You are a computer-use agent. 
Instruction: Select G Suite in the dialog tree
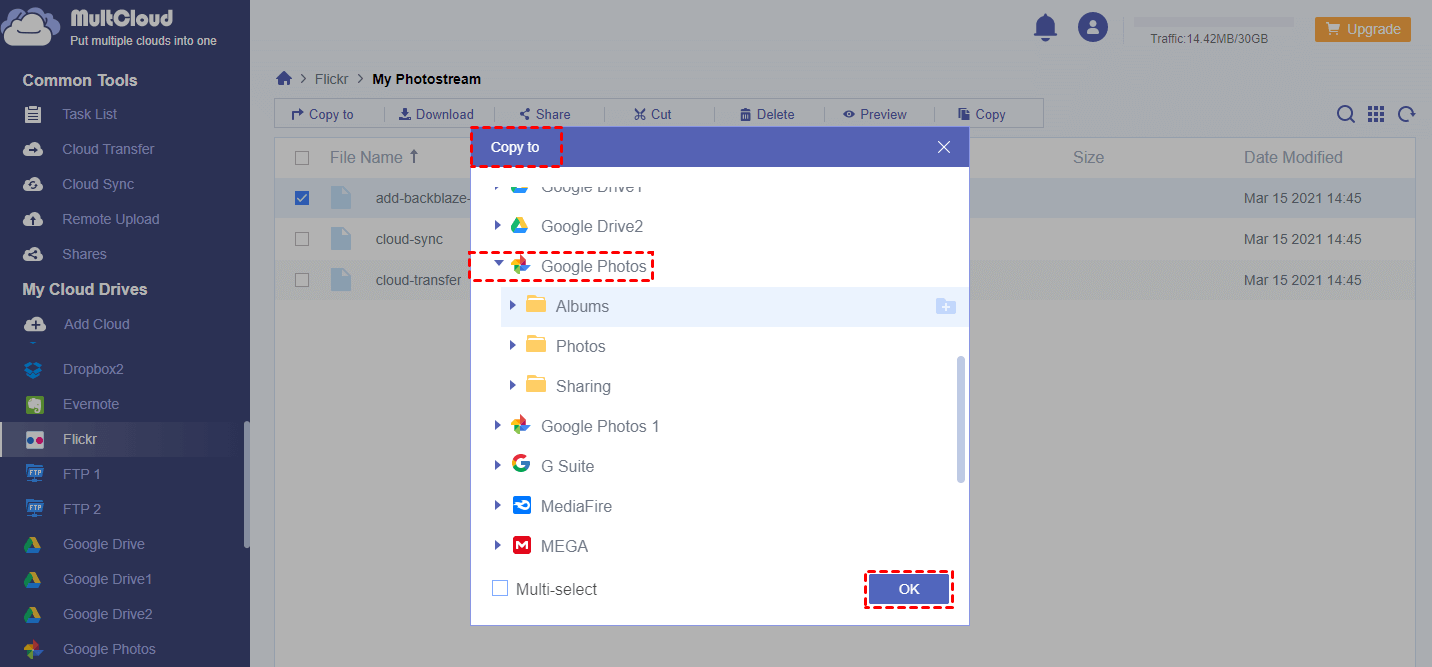567,466
